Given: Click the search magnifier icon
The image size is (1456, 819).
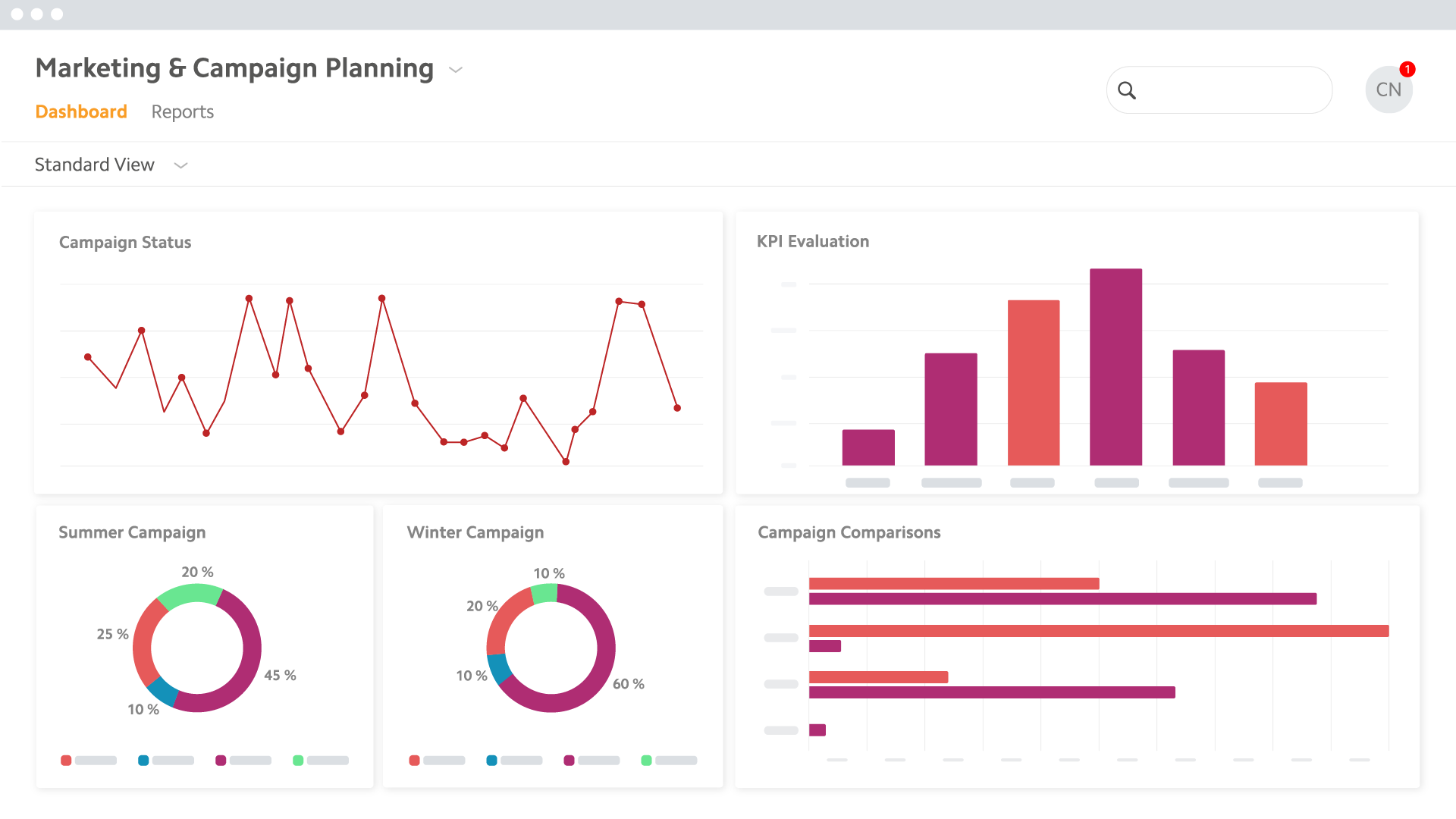Looking at the screenshot, I should point(1127,90).
